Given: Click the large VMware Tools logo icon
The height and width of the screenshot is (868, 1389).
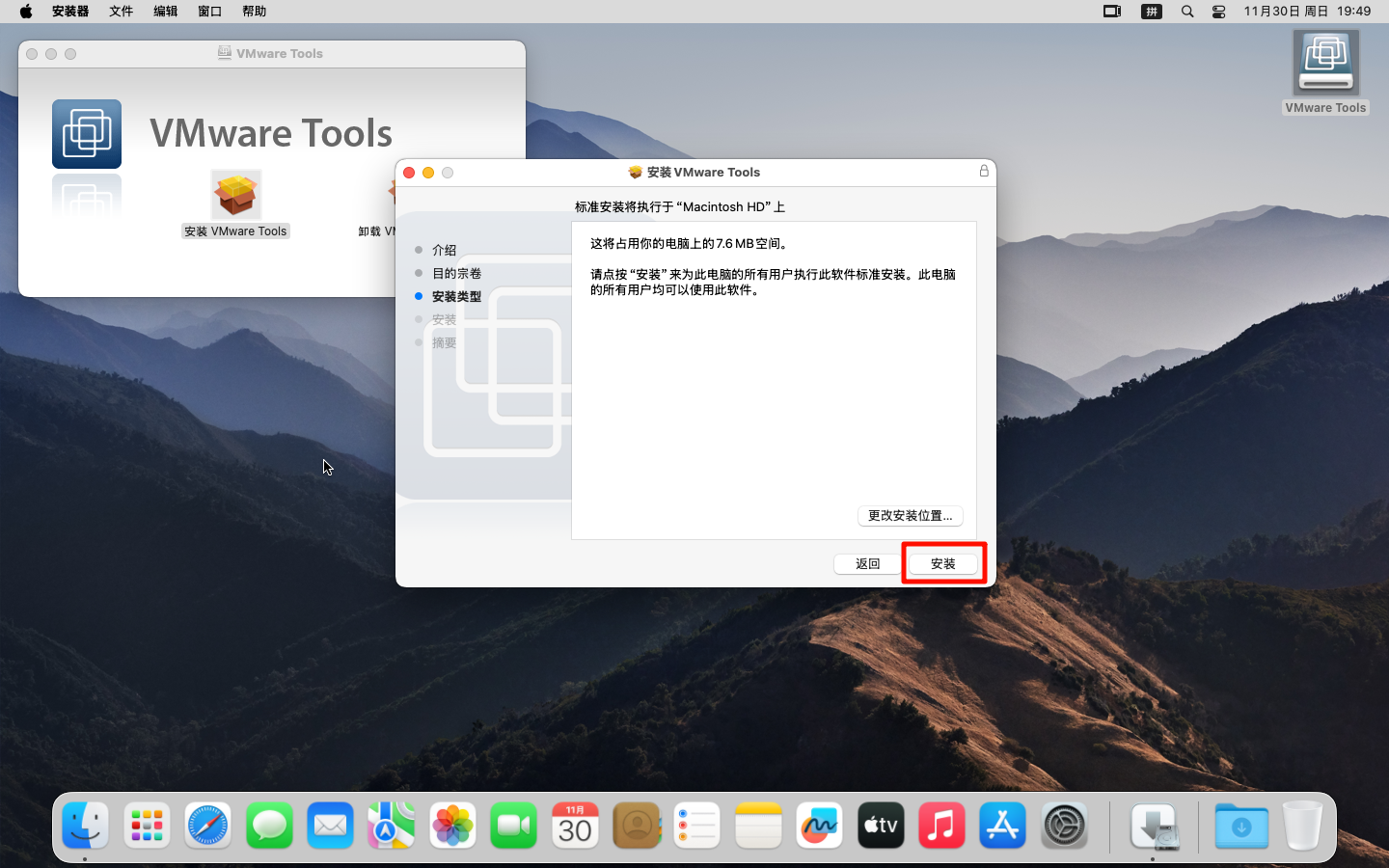Looking at the screenshot, I should [87, 134].
